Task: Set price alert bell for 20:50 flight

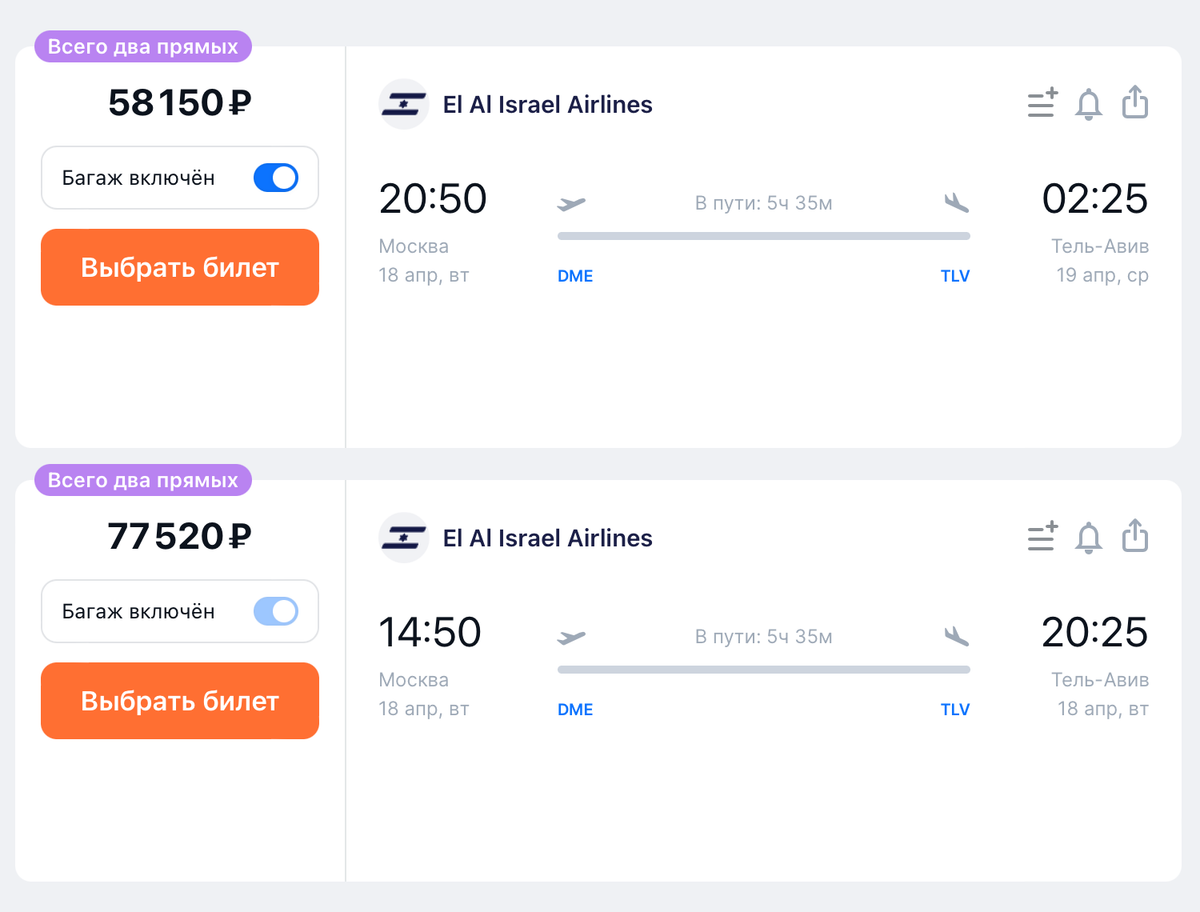Action: pos(1088,103)
